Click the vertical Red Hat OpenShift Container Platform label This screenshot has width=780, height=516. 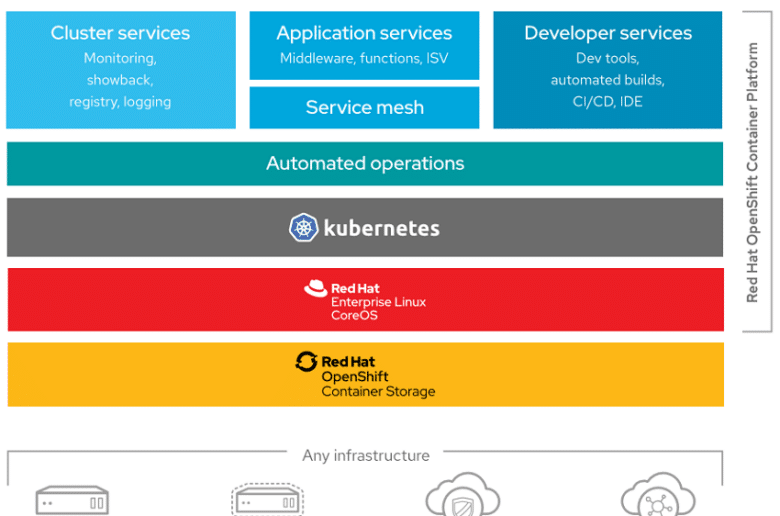(x=752, y=172)
